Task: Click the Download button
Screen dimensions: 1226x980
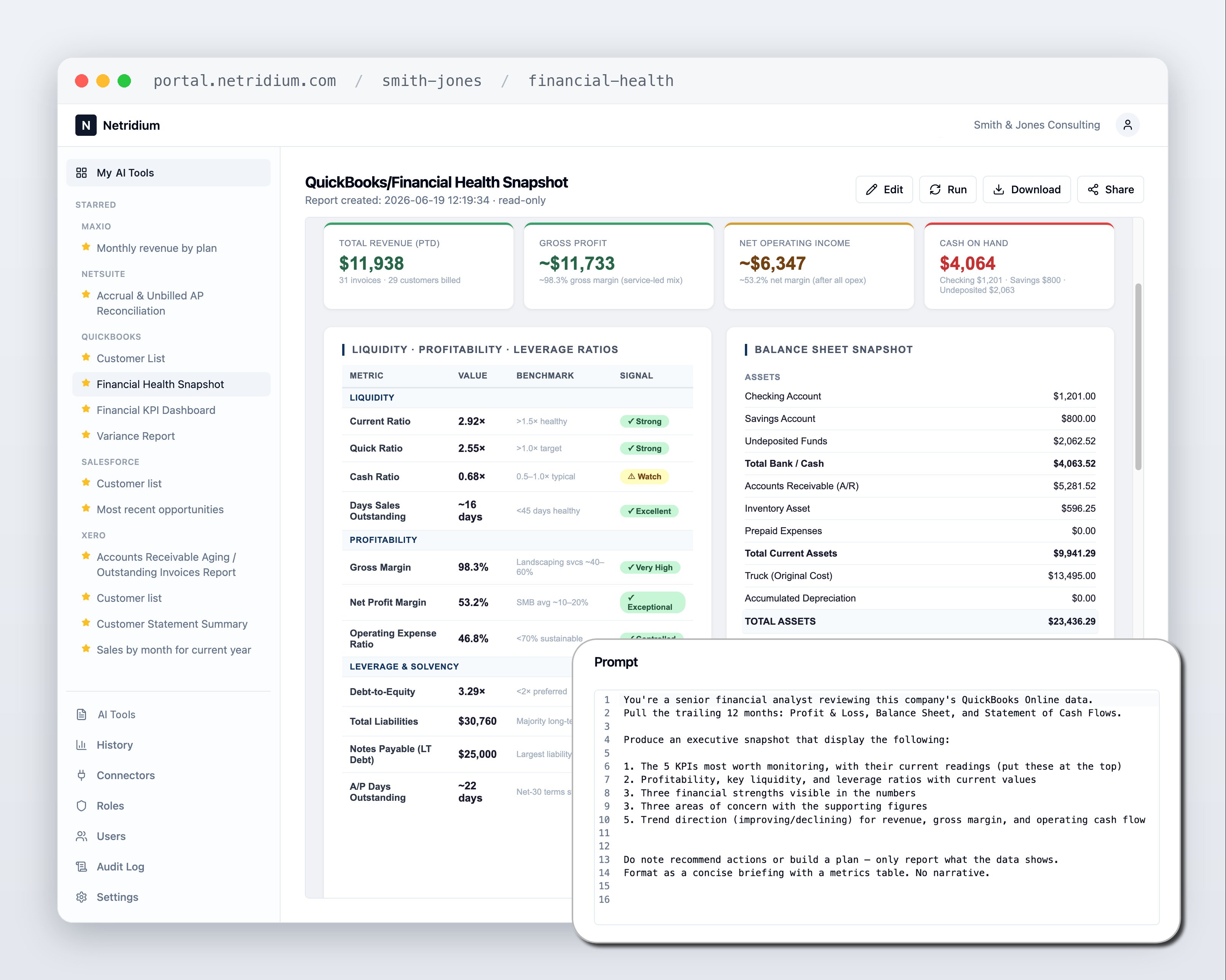Action: click(x=1027, y=189)
